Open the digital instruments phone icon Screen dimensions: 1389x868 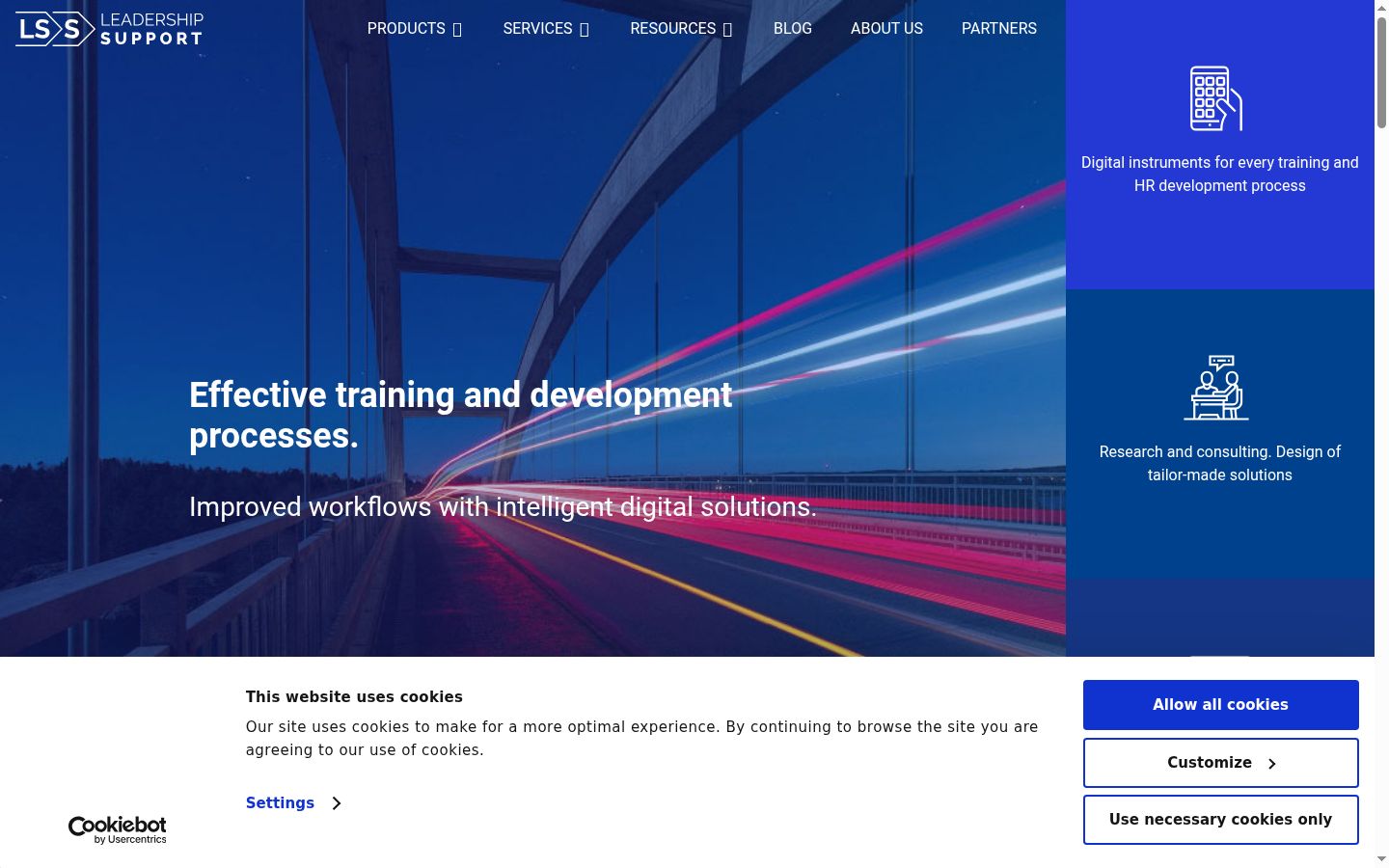coord(1215,98)
